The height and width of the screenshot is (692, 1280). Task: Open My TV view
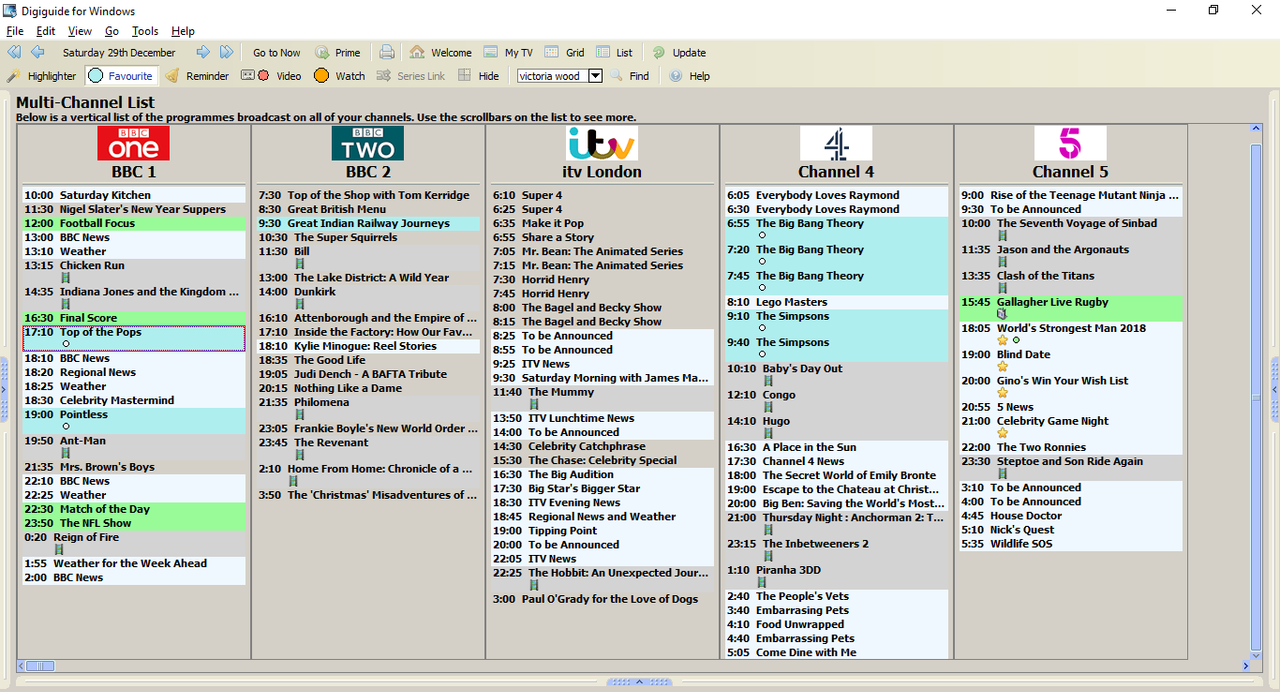point(508,53)
